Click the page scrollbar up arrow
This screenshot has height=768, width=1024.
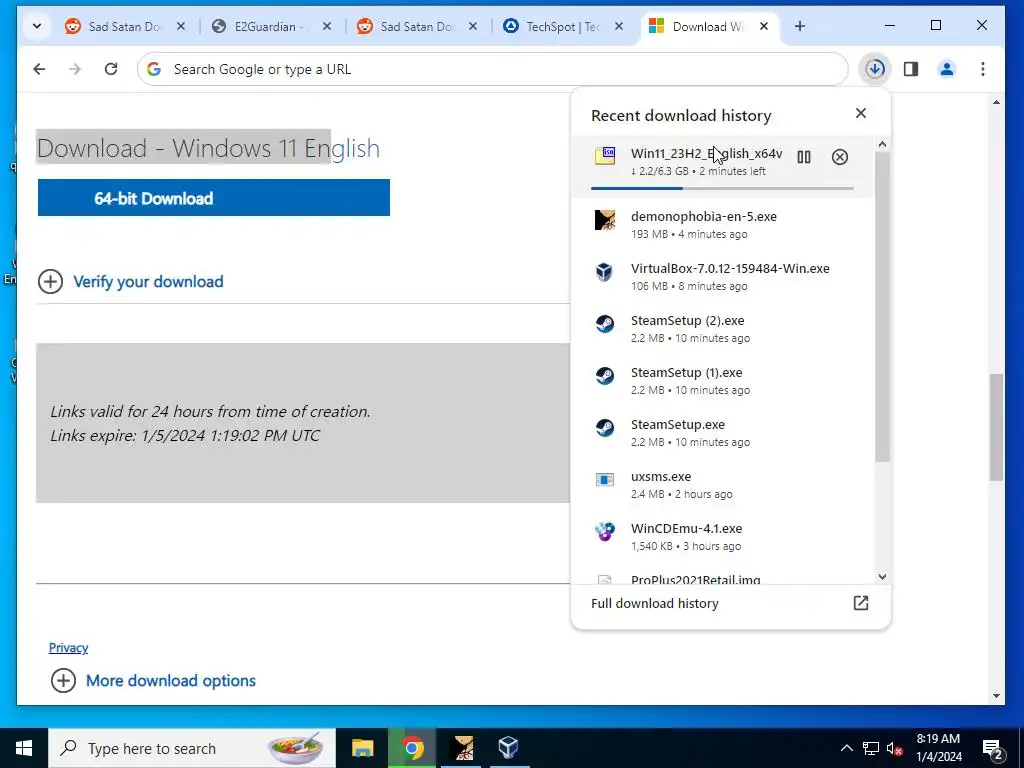[997, 103]
